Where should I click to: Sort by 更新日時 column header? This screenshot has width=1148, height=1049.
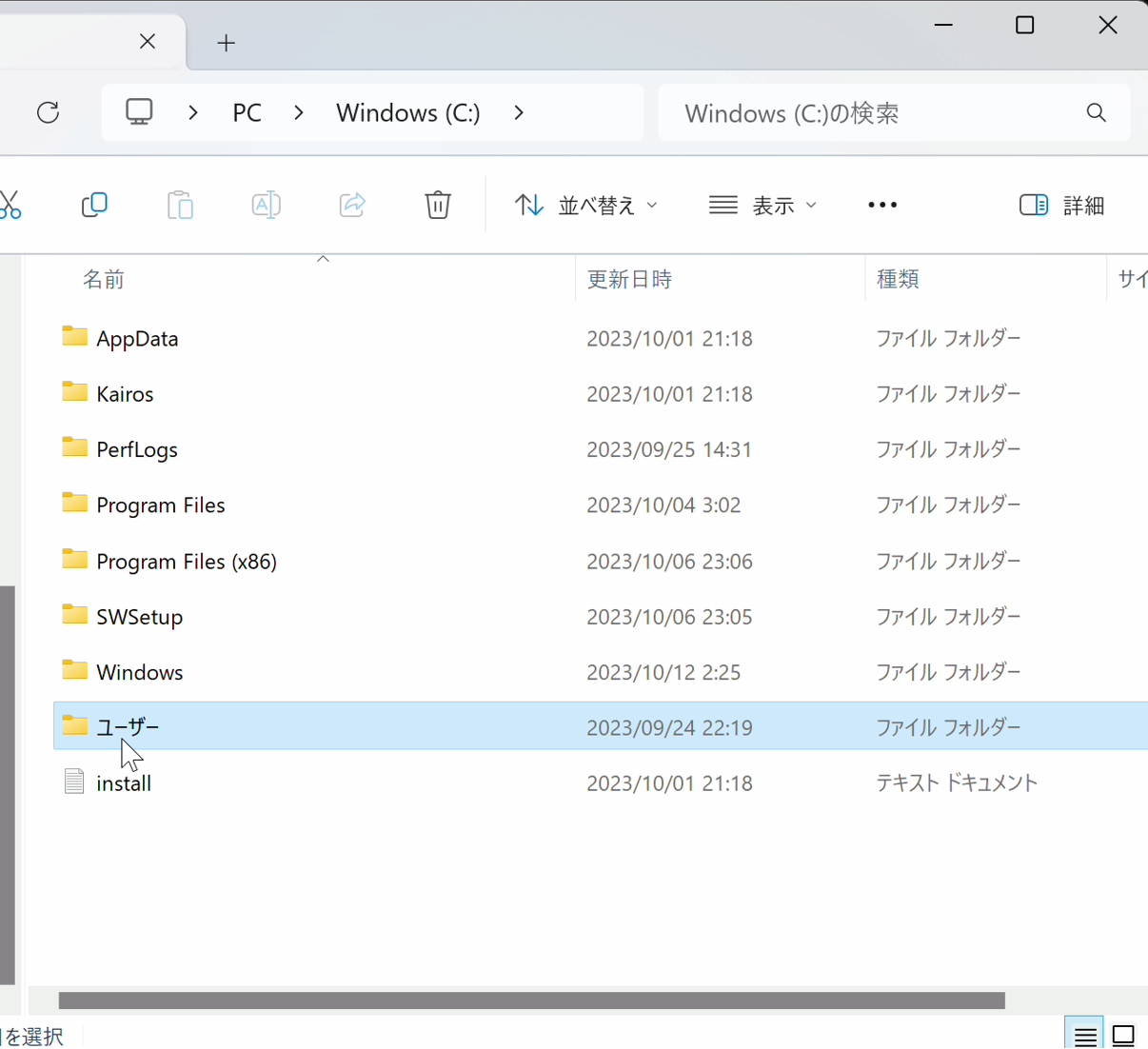tap(629, 279)
